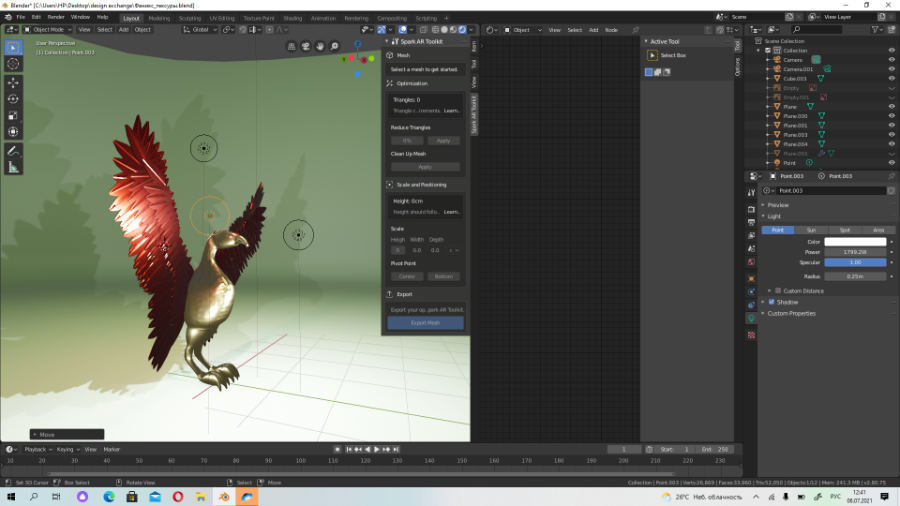Screen dimensions: 900x506
Task: Switch to the Shading workspace tab
Action: tap(293, 18)
